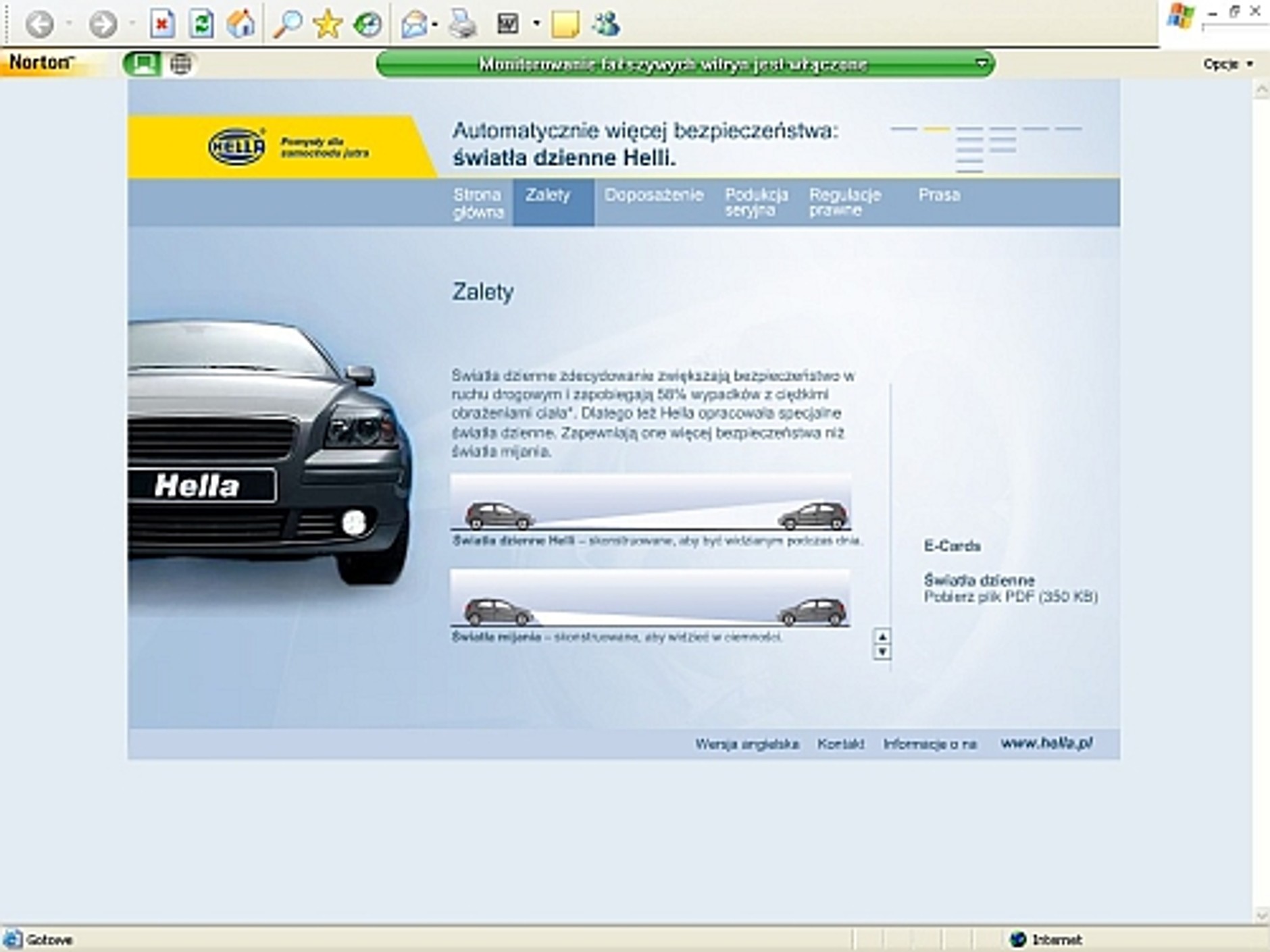Viewport: 1270px width, 952px height.
Task: Expand the Mail icon dropdown arrow
Action: coord(435,25)
